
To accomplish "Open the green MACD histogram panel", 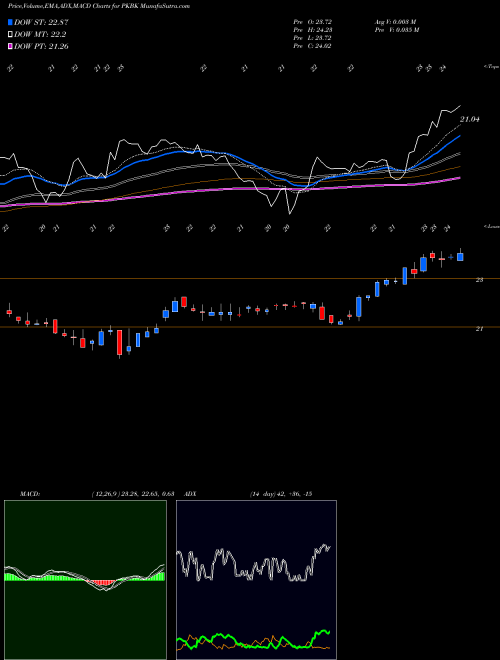I will pyautogui.click(x=85, y=580).
